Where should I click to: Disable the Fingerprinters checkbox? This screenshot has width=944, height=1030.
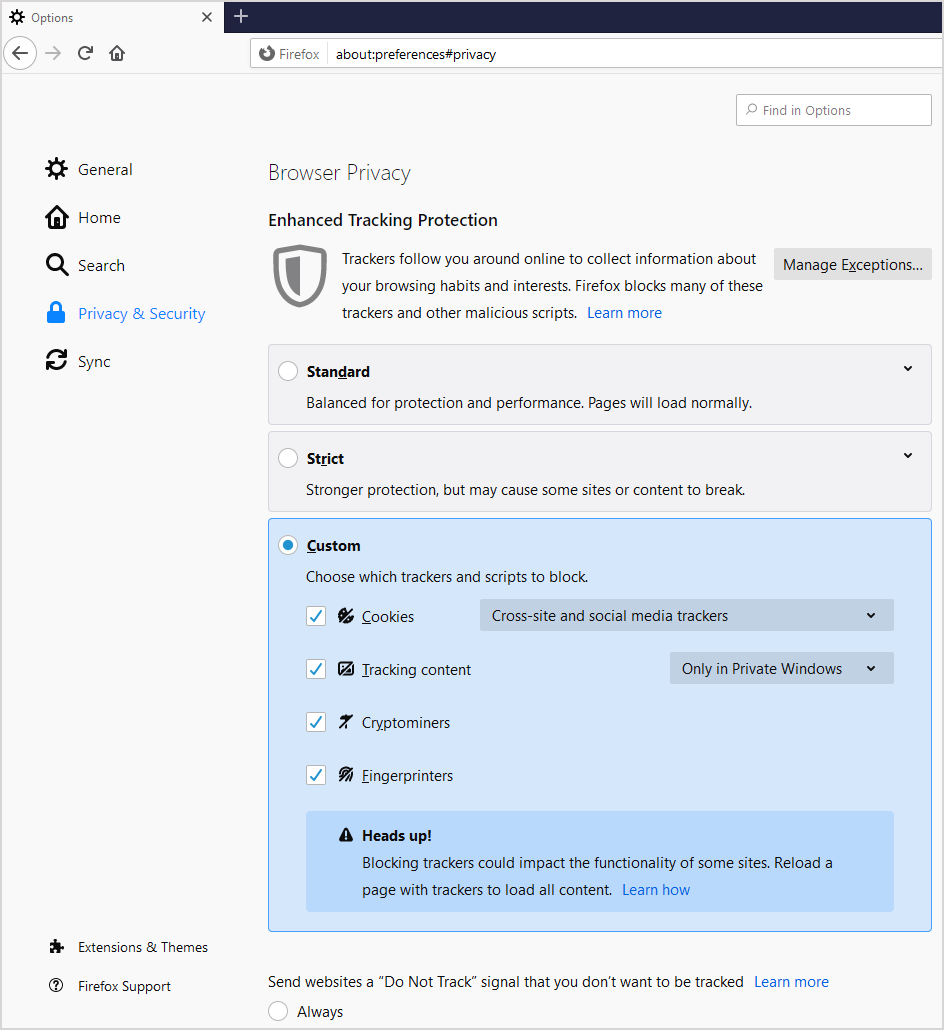click(316, 775)
